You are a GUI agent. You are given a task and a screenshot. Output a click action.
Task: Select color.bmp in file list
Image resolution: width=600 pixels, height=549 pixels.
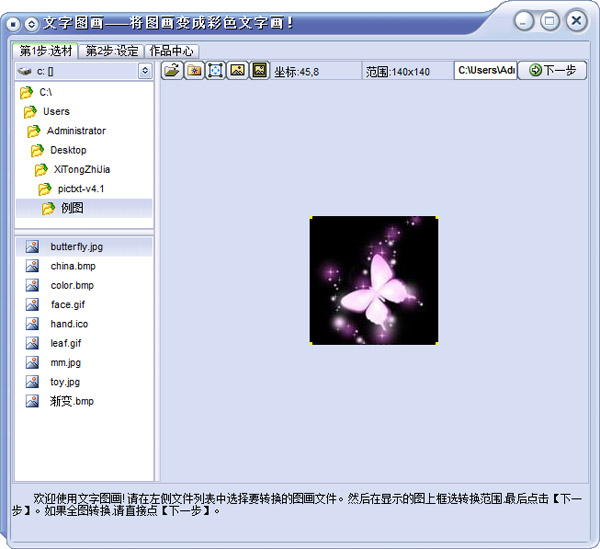pos(84,285)
